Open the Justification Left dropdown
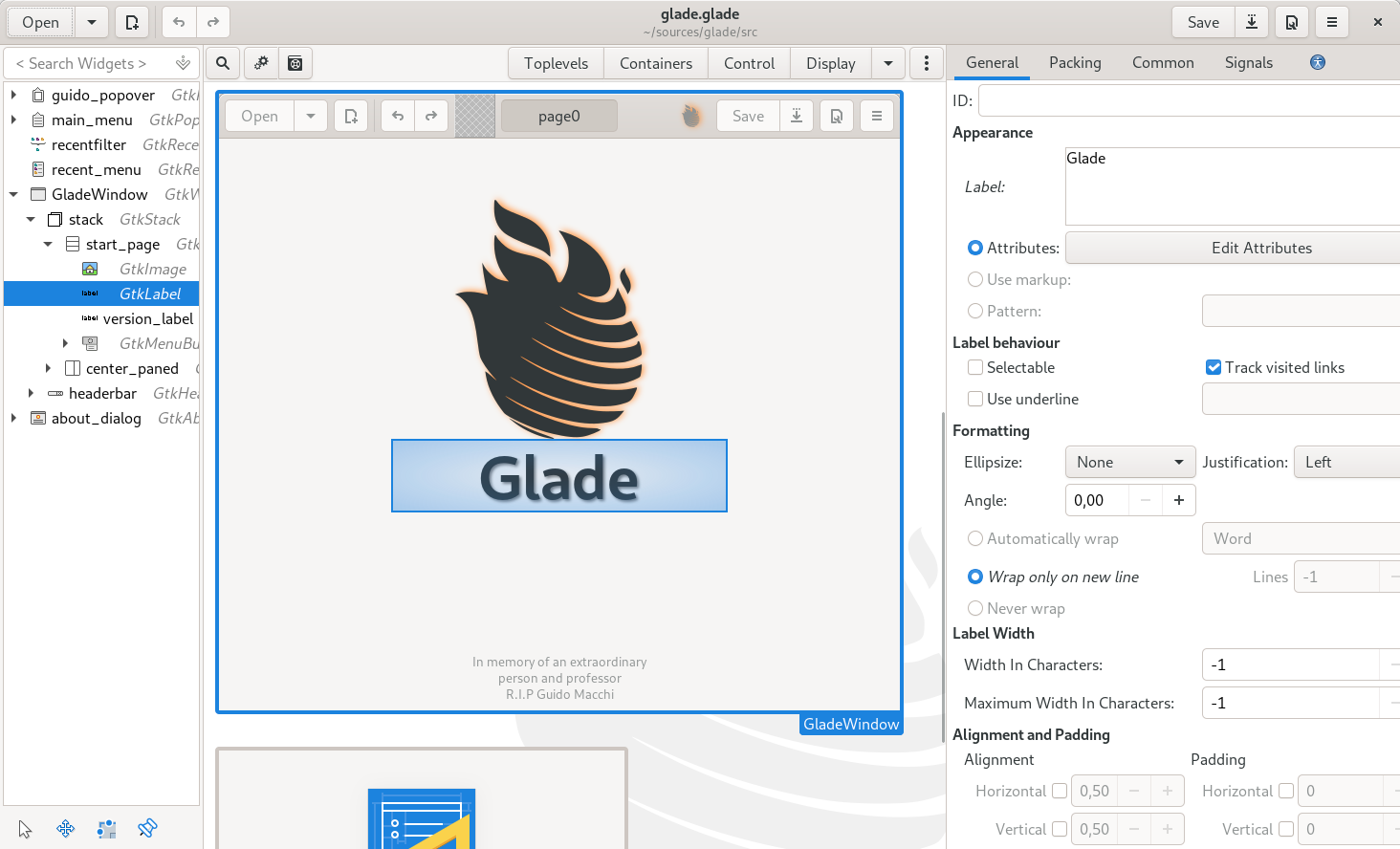Viewport: 1400px width, 849px height. pyautogui.click(x=1346, y=462)
